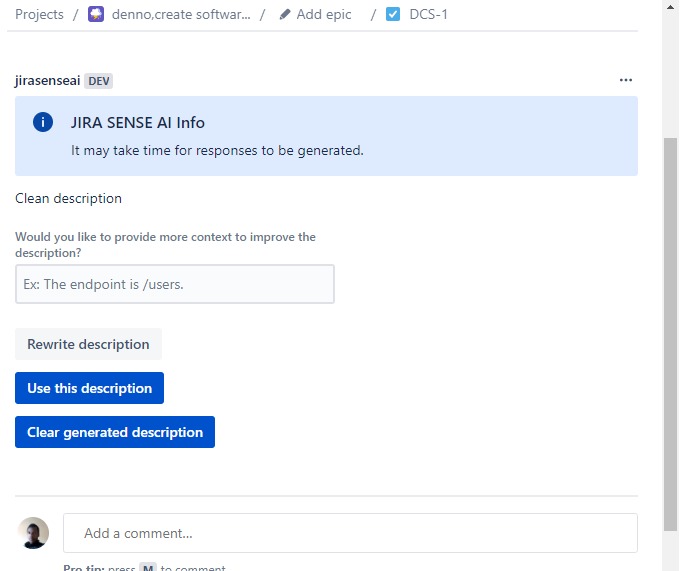Viewport: 687px width, 571px height.
Task: Focus the extra context input field
Action: point(175,284)
